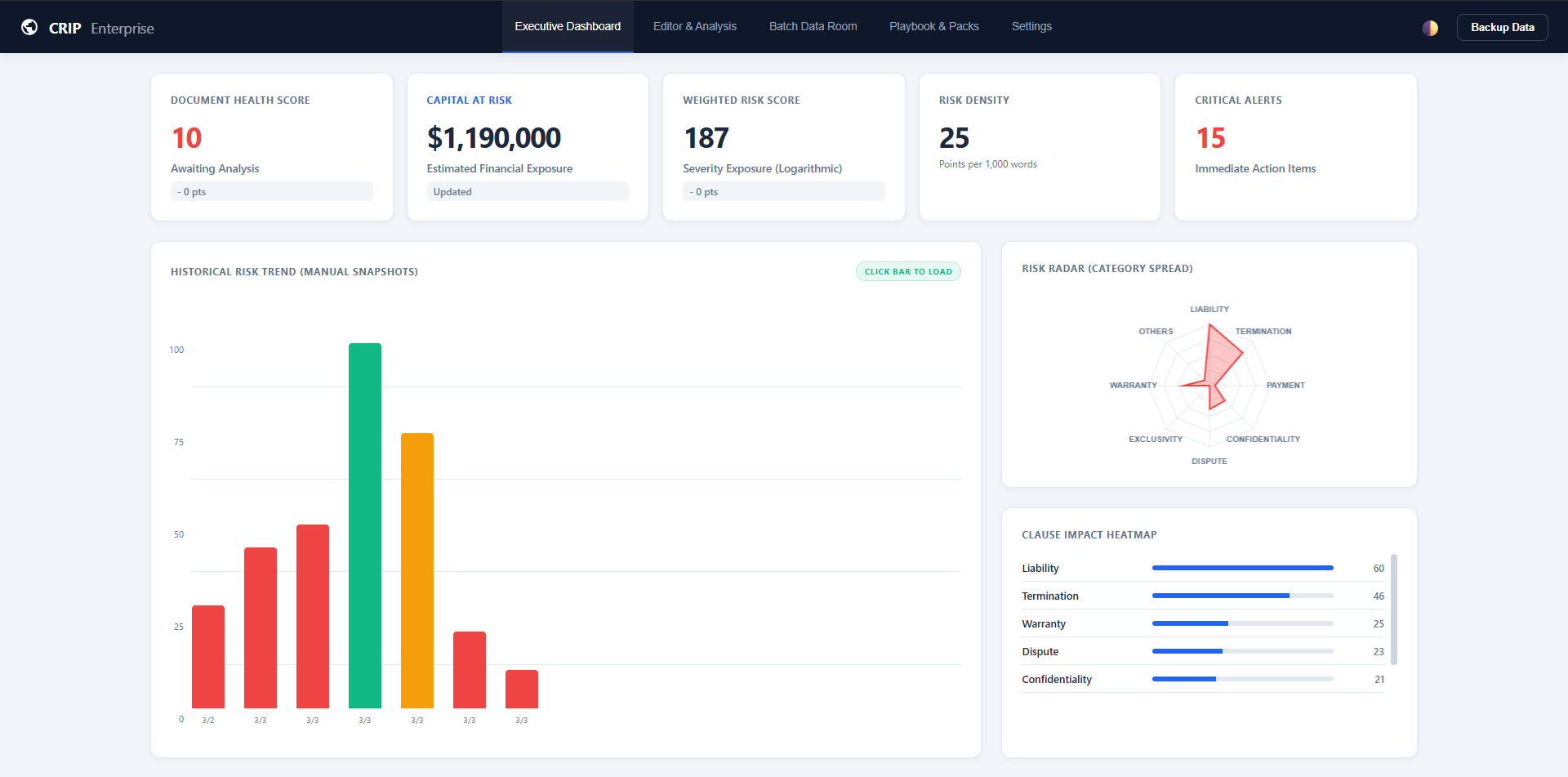Click the CLICK BAR TO LOAD pill
This screenshot has height=777, width=1568.
[907, 270]
